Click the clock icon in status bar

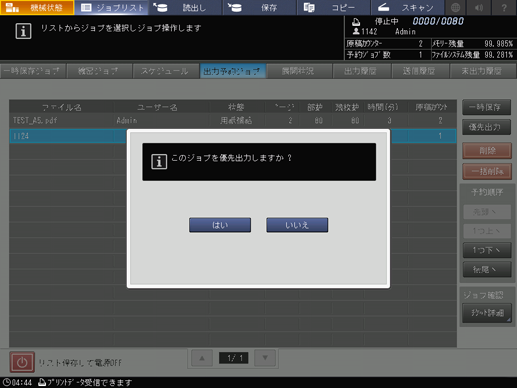point(7,382)
